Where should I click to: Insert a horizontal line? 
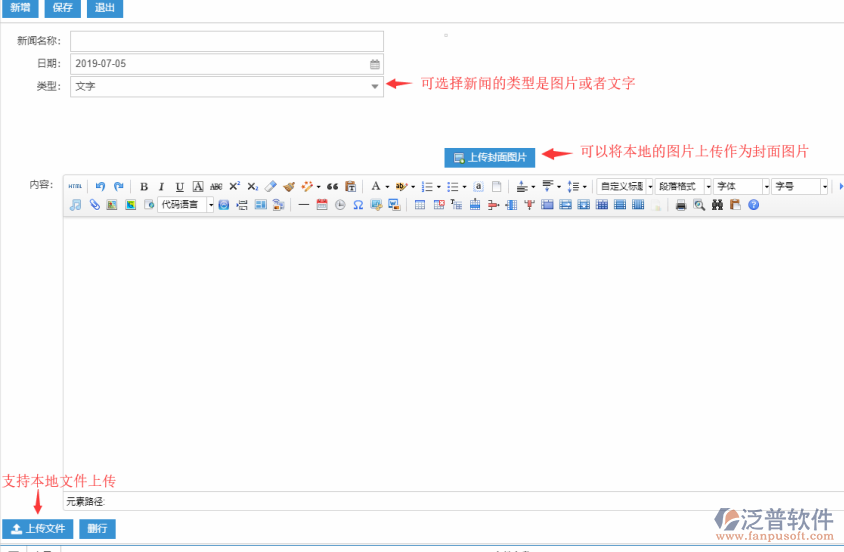point(304,204)
